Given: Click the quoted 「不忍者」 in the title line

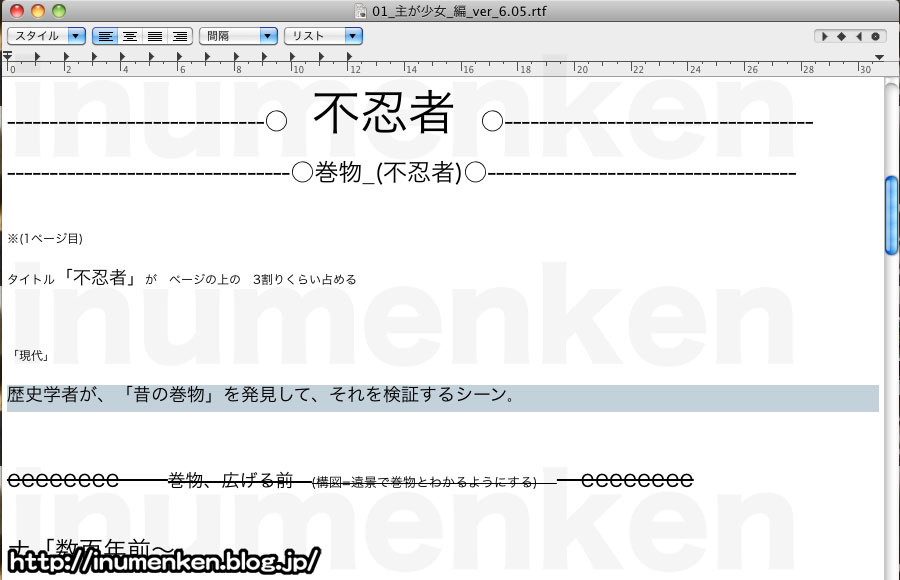Looking at the screenshot, I should point(100,278).
